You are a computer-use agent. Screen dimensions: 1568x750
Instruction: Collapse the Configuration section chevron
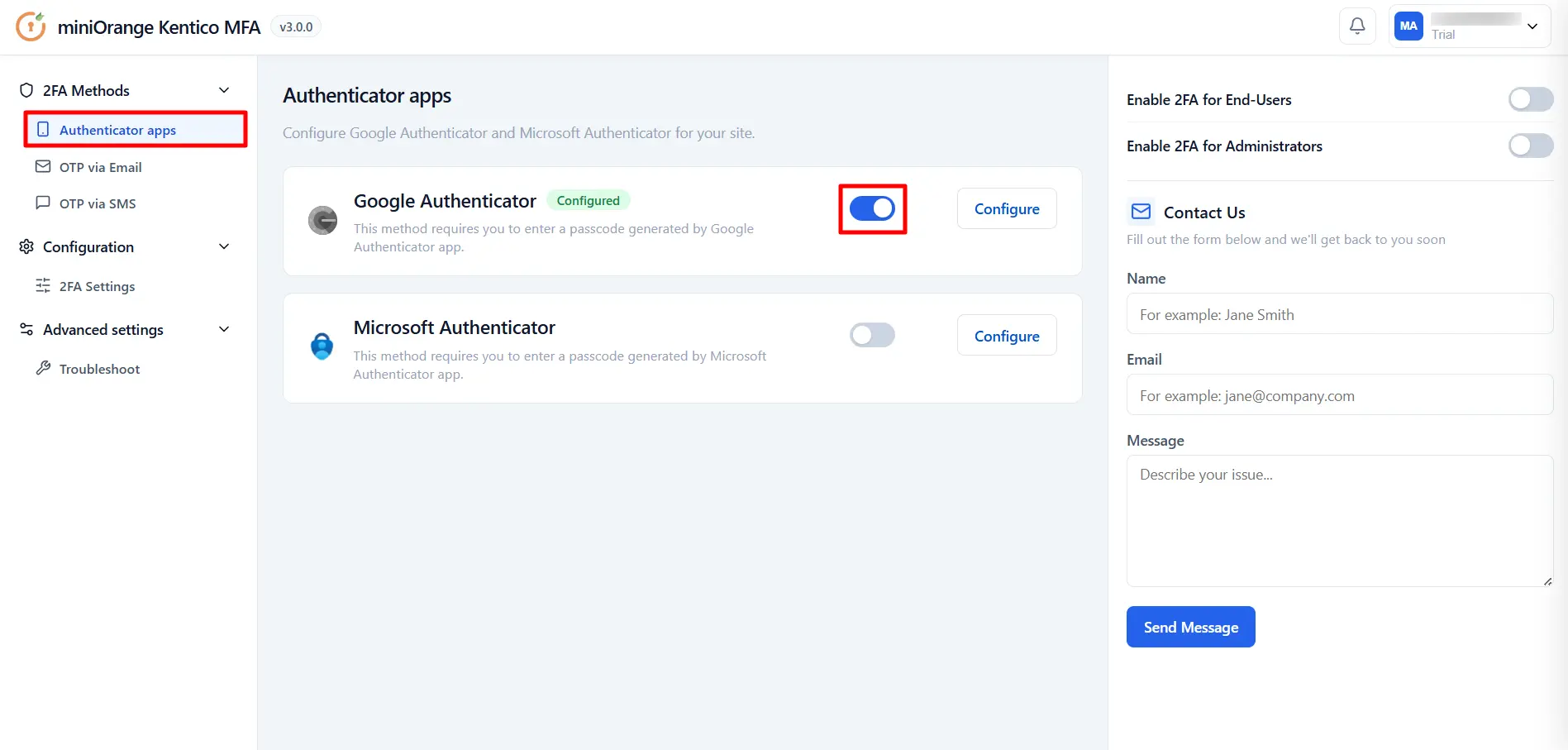[x=224, y=246]
